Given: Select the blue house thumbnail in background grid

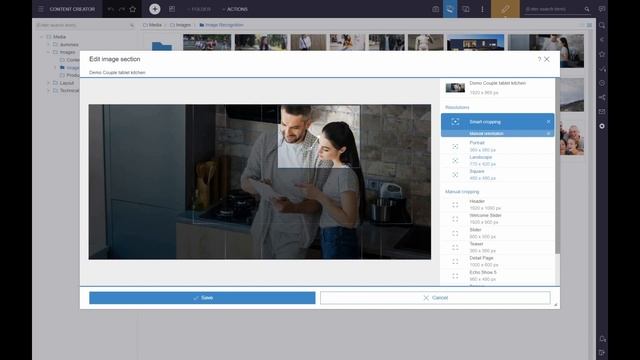Looking at the screenshot, I should coord(476,42).
